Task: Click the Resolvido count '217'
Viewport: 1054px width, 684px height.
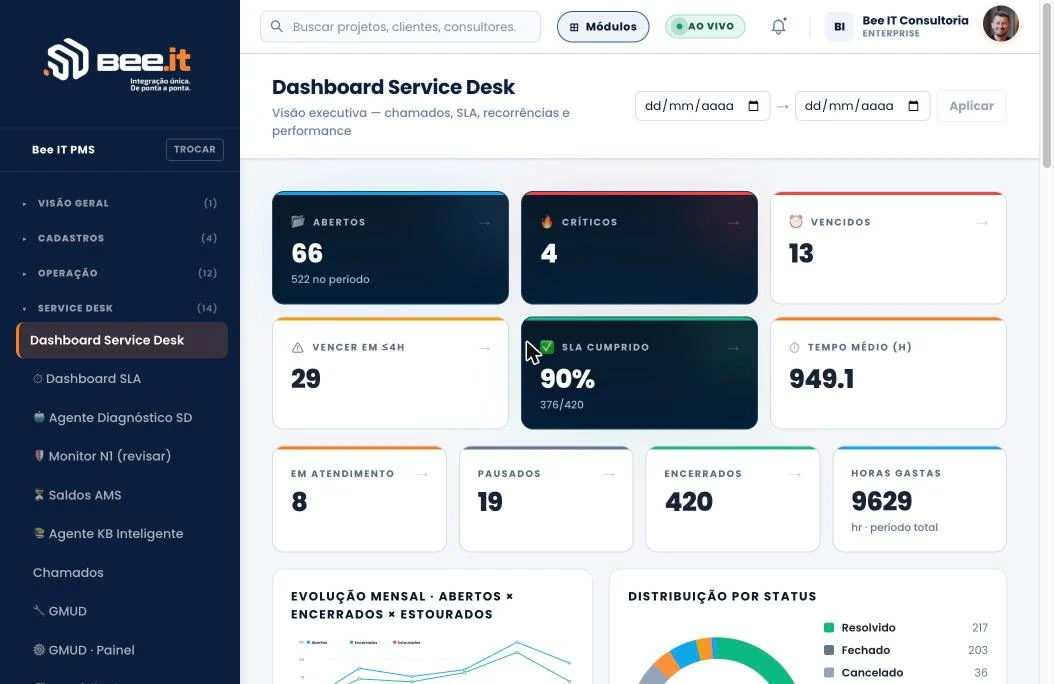Action: [980, 628]
